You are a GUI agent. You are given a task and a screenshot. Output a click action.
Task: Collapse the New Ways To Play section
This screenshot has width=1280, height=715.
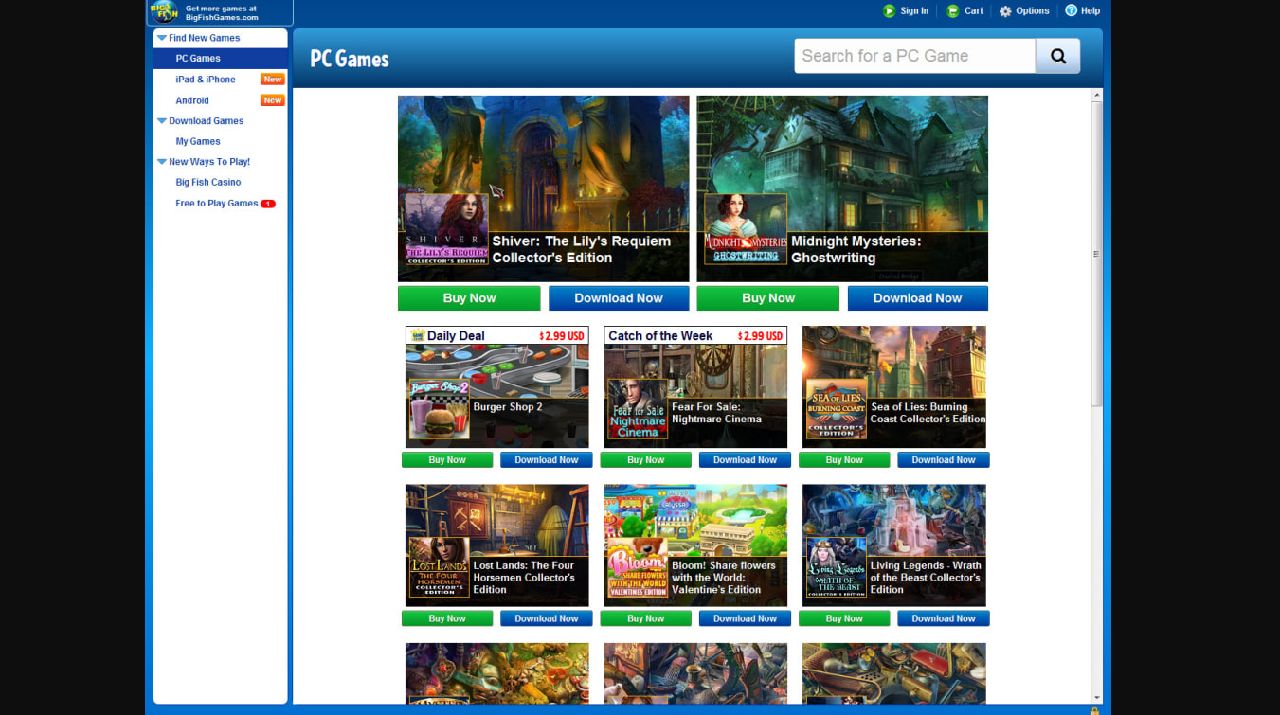click(162, 162)
